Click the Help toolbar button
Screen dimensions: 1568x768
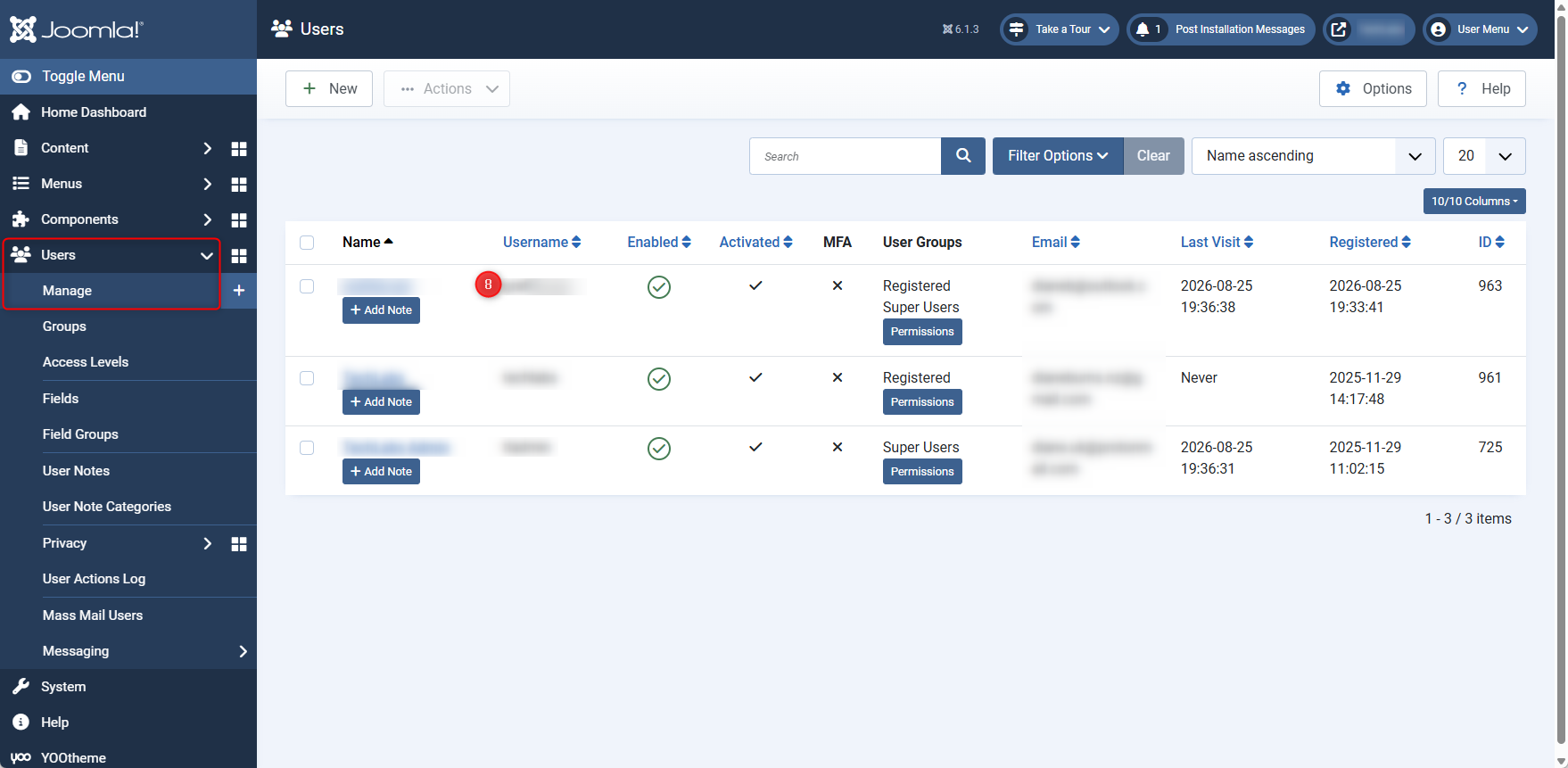click(1481, 89)
